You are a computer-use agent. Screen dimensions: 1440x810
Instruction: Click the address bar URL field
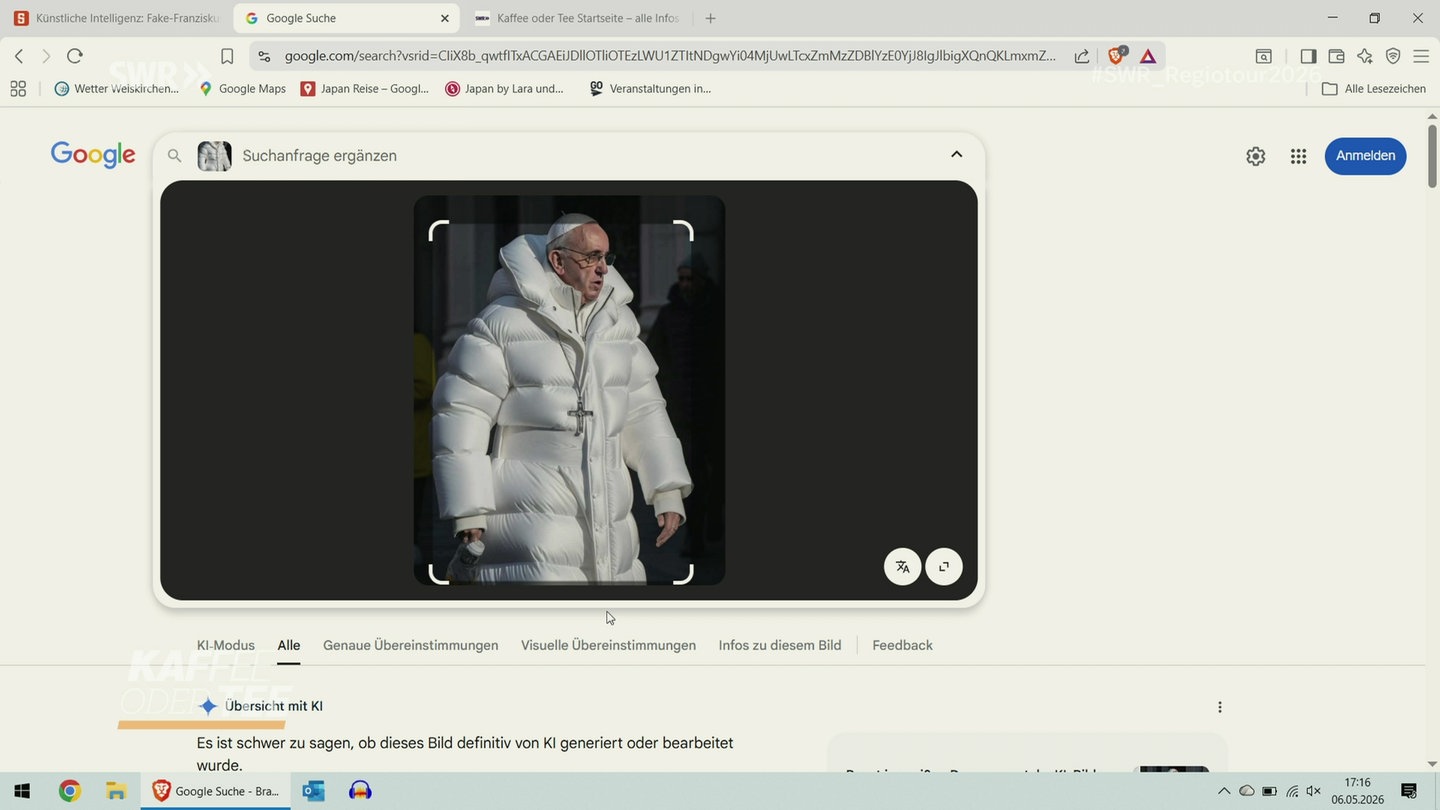(x=670, y=56)
